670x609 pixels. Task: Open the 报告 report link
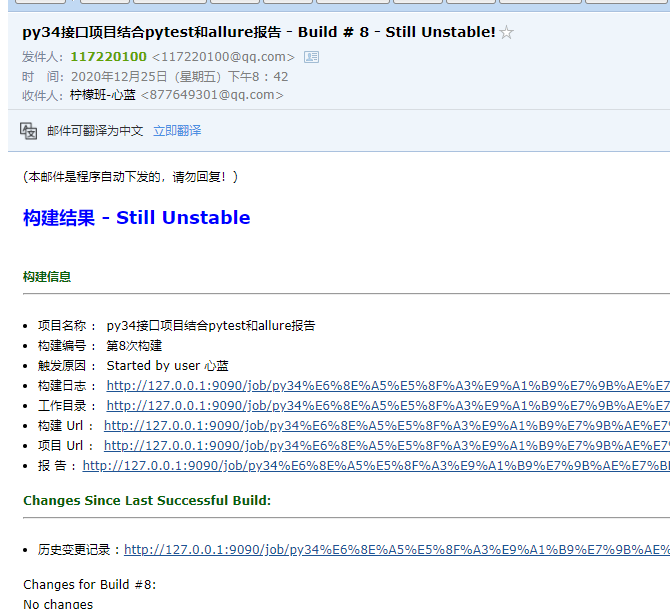tap(375, 466)
